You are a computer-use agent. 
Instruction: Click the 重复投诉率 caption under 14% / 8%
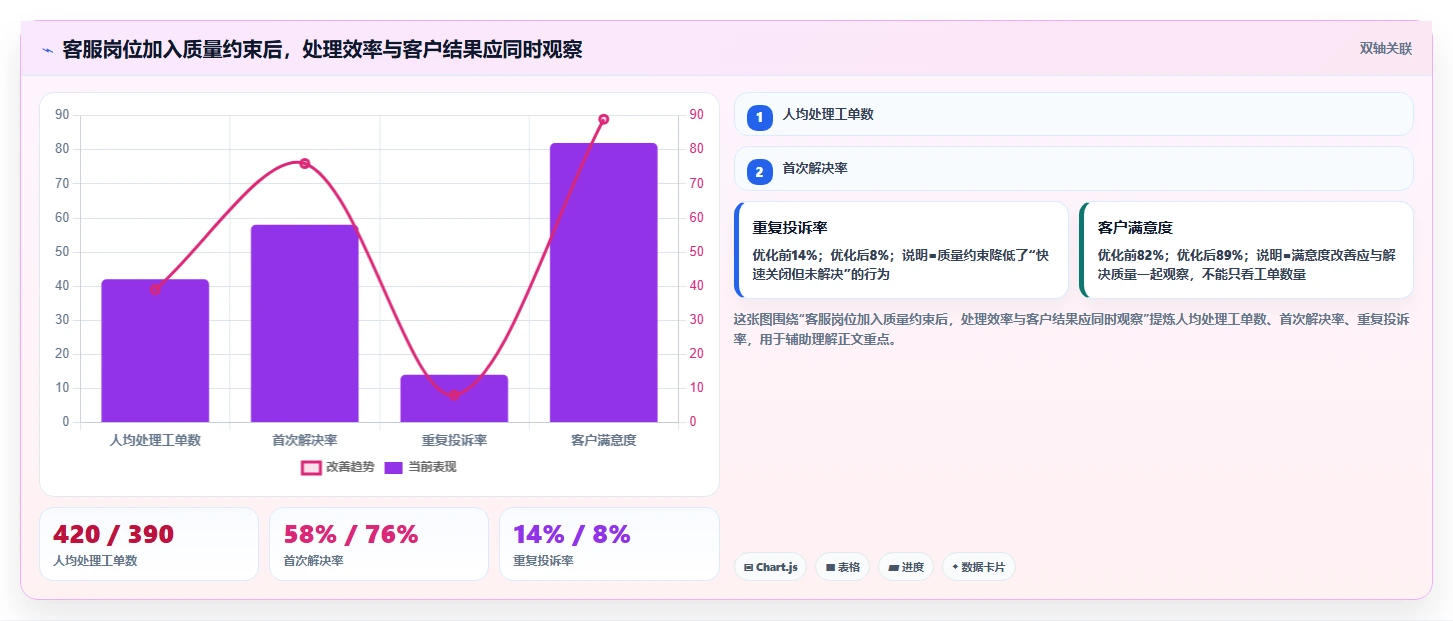pos(543,561)
